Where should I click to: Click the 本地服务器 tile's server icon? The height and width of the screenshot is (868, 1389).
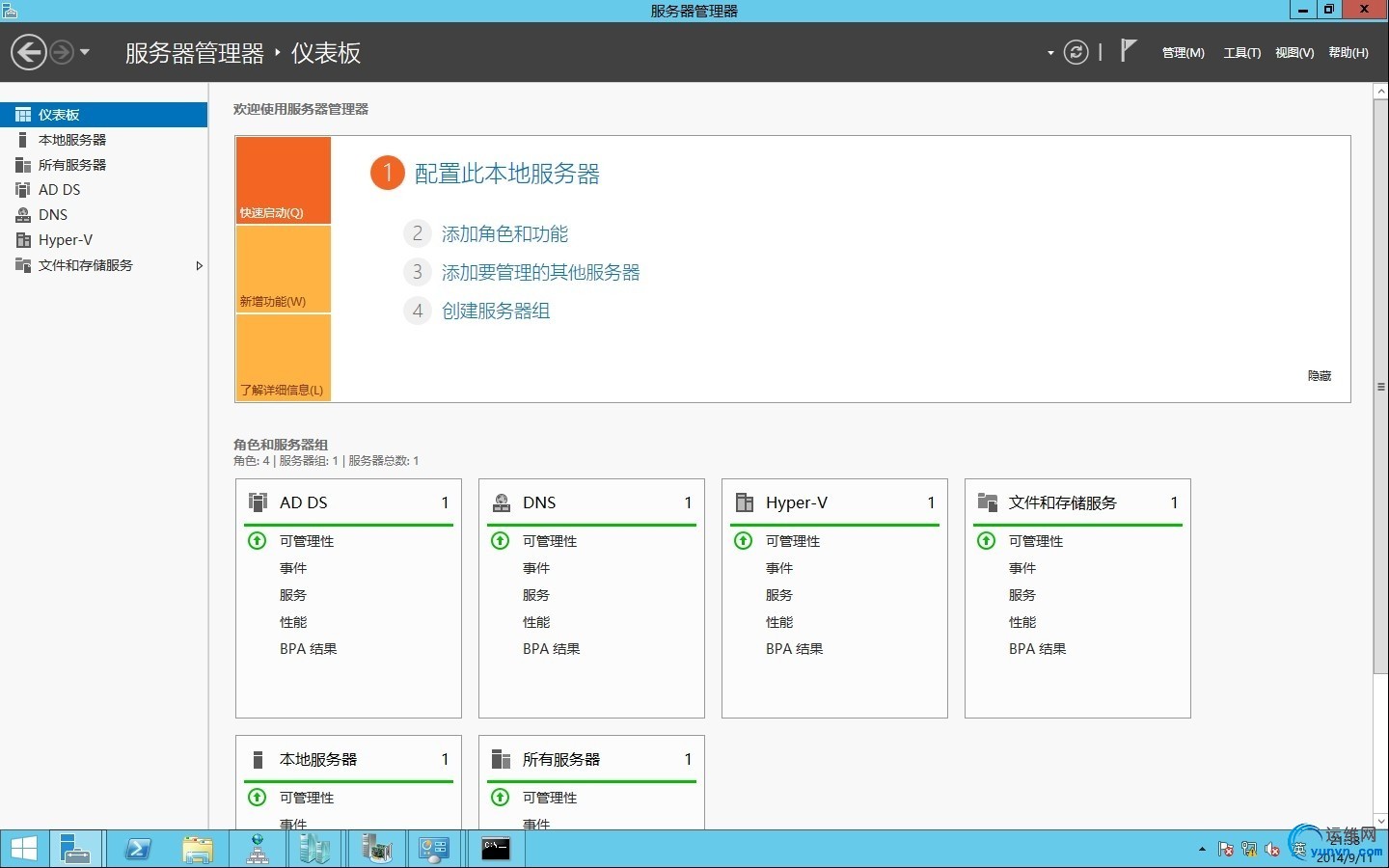coord(258,759)
